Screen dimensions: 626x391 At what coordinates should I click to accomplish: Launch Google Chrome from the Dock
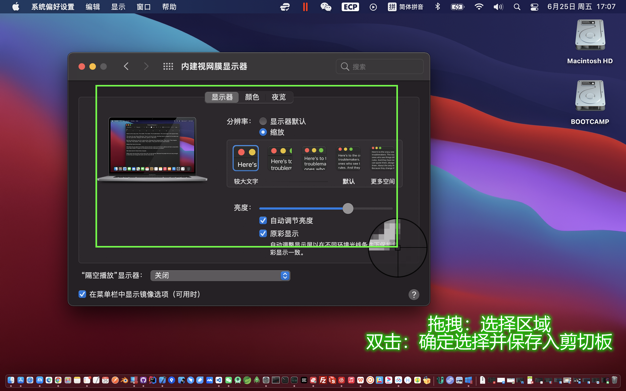click(x=58, y=380)
